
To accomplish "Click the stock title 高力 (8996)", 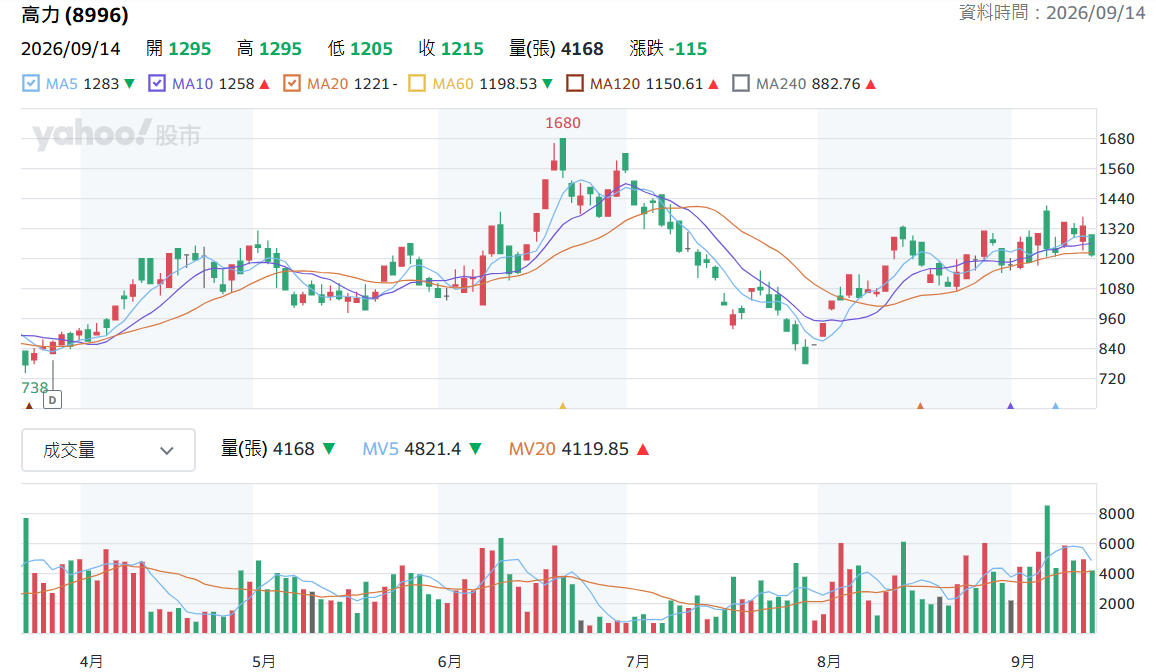I will [74, 14].
